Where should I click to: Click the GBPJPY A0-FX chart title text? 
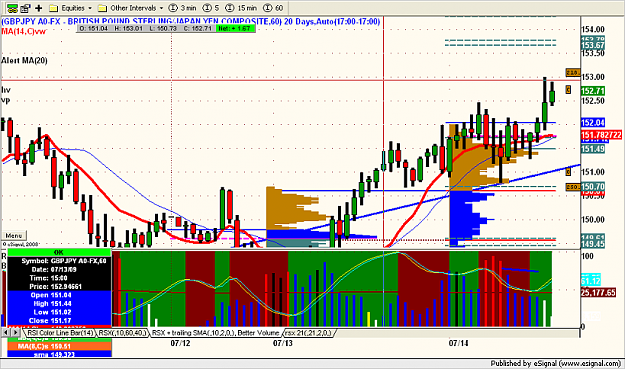(x=191, y=21)
